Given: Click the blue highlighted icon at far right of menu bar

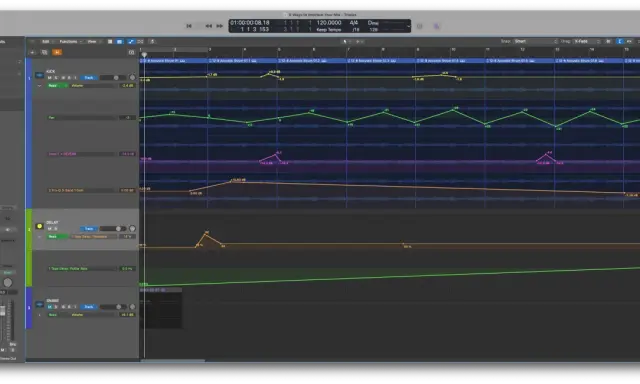Looking at the screenshot, I should tap(620, 41).
